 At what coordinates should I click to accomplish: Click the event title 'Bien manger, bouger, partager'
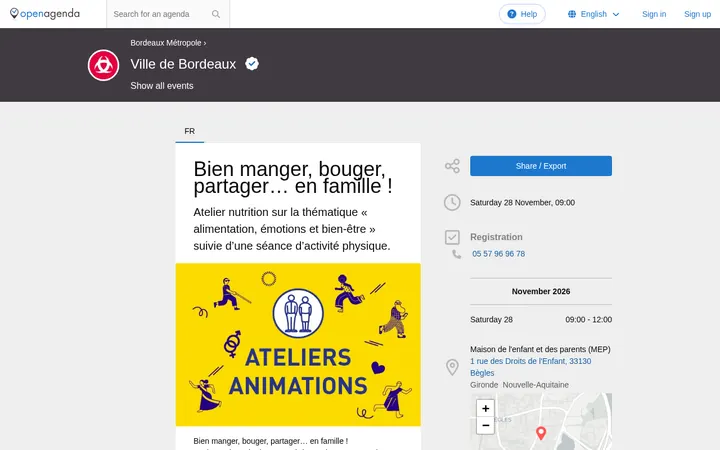tap(293, 177)
